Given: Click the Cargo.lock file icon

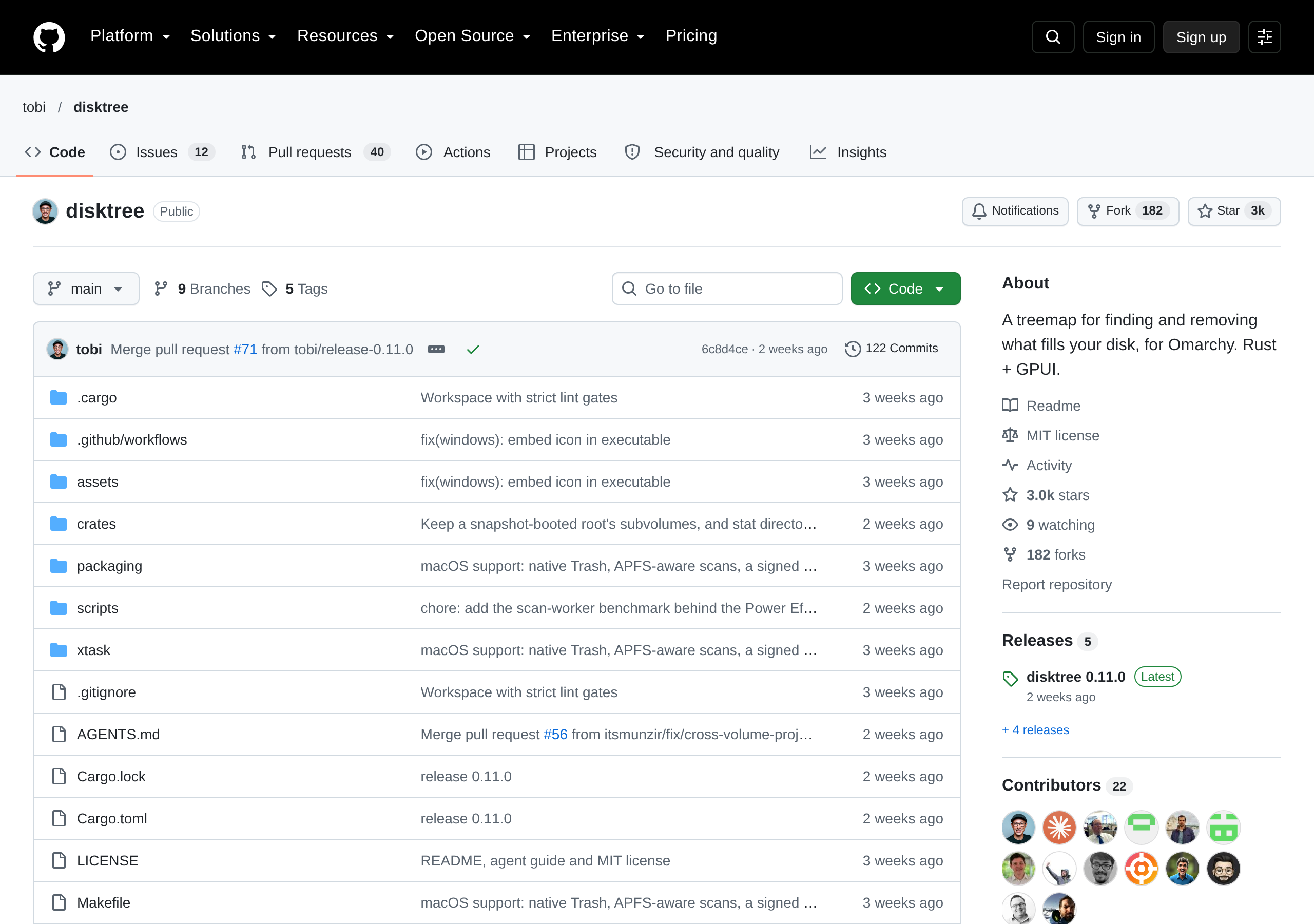Looking at the screenshot, I should click(59, 776).
